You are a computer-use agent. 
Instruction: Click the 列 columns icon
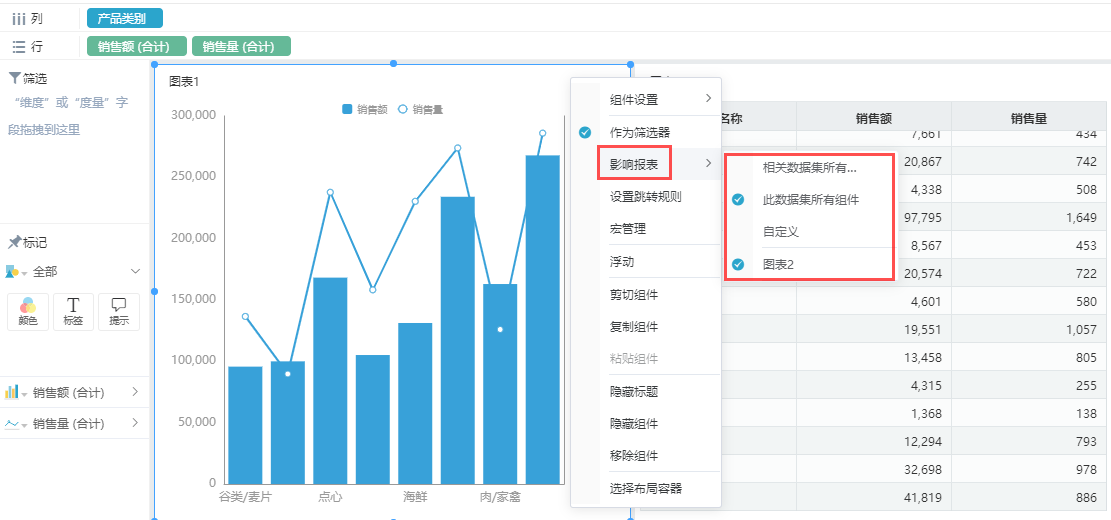19,18
